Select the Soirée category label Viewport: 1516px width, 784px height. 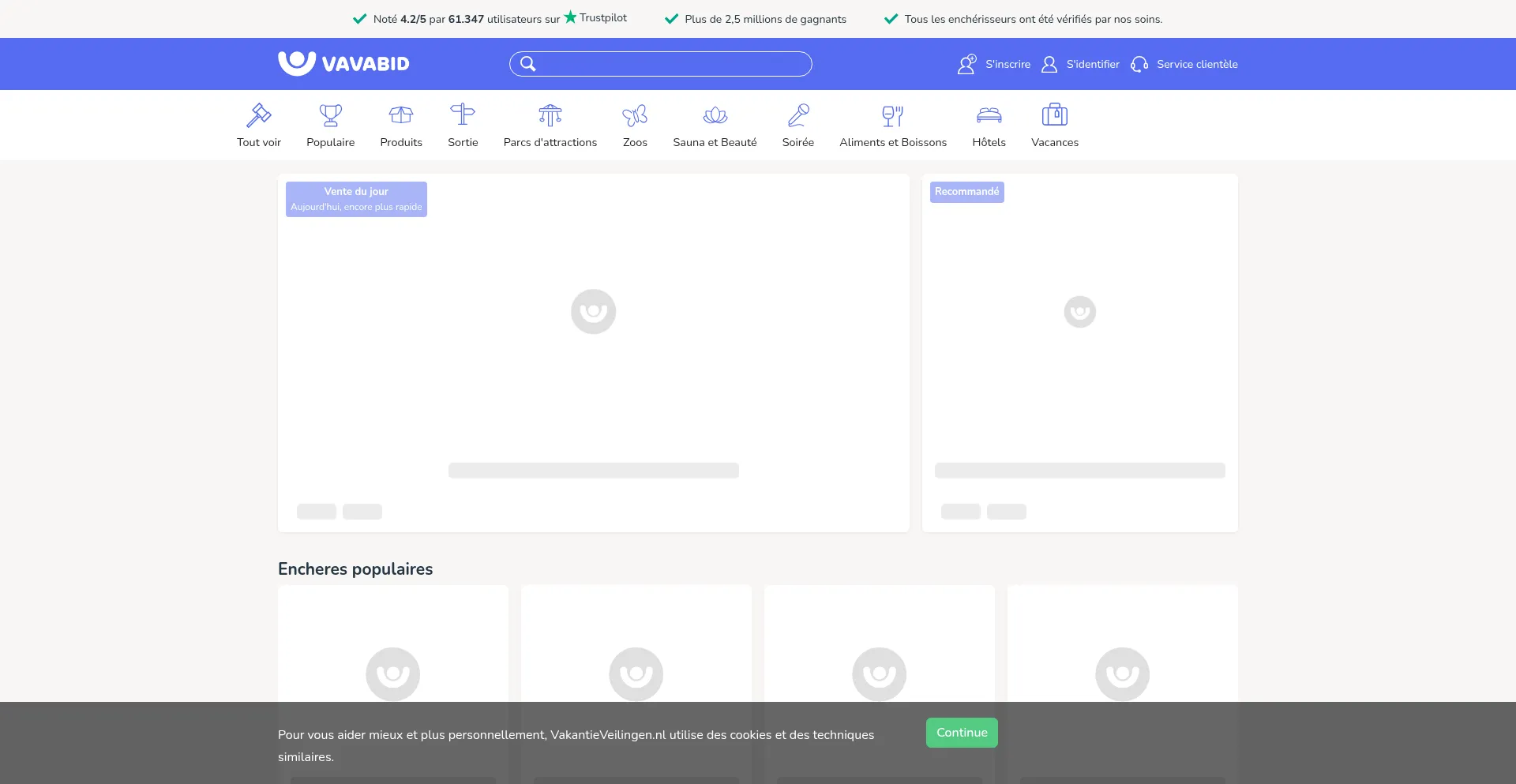tap(798, 142)
